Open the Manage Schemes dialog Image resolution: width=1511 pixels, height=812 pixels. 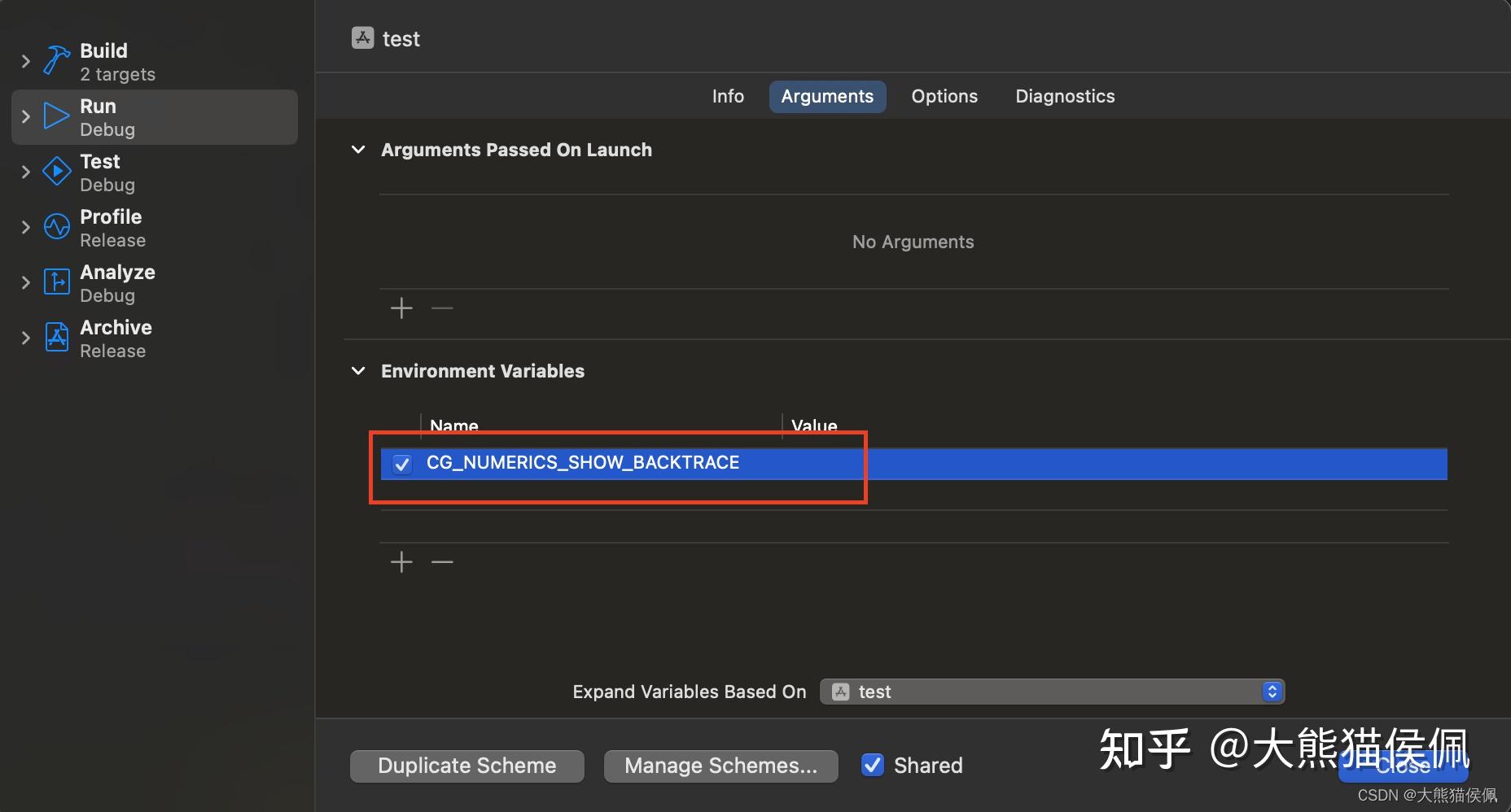[x=720, y=765]
